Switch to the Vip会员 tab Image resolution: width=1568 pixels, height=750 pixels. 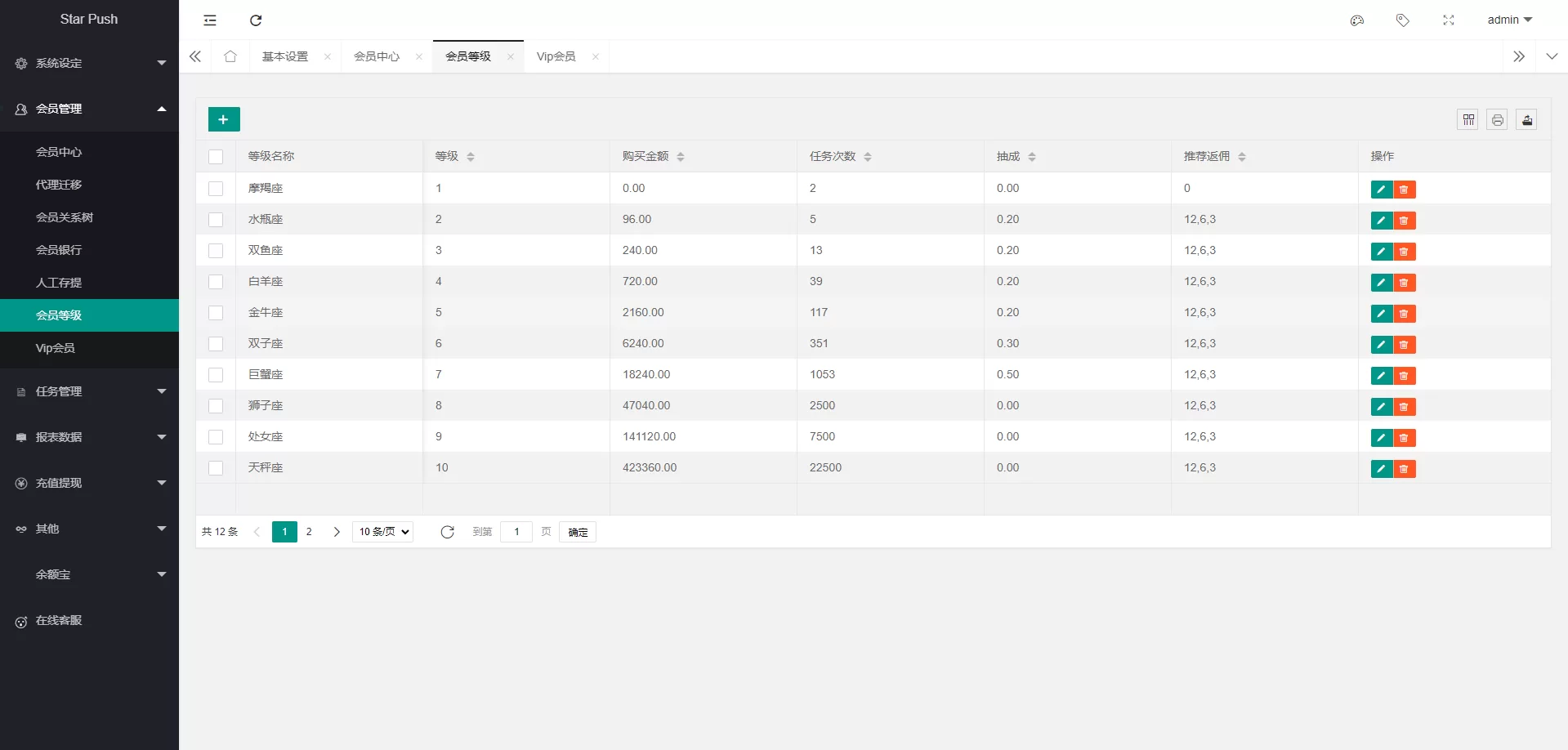[556, 56]
